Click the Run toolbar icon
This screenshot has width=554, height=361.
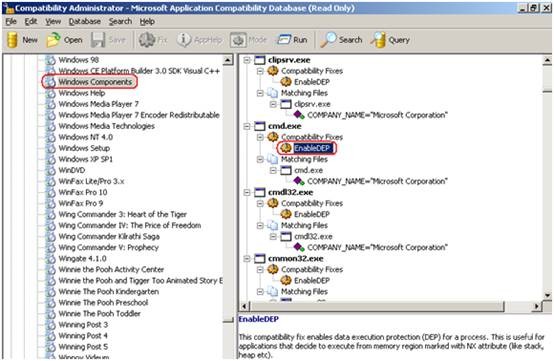click(284, 40)
